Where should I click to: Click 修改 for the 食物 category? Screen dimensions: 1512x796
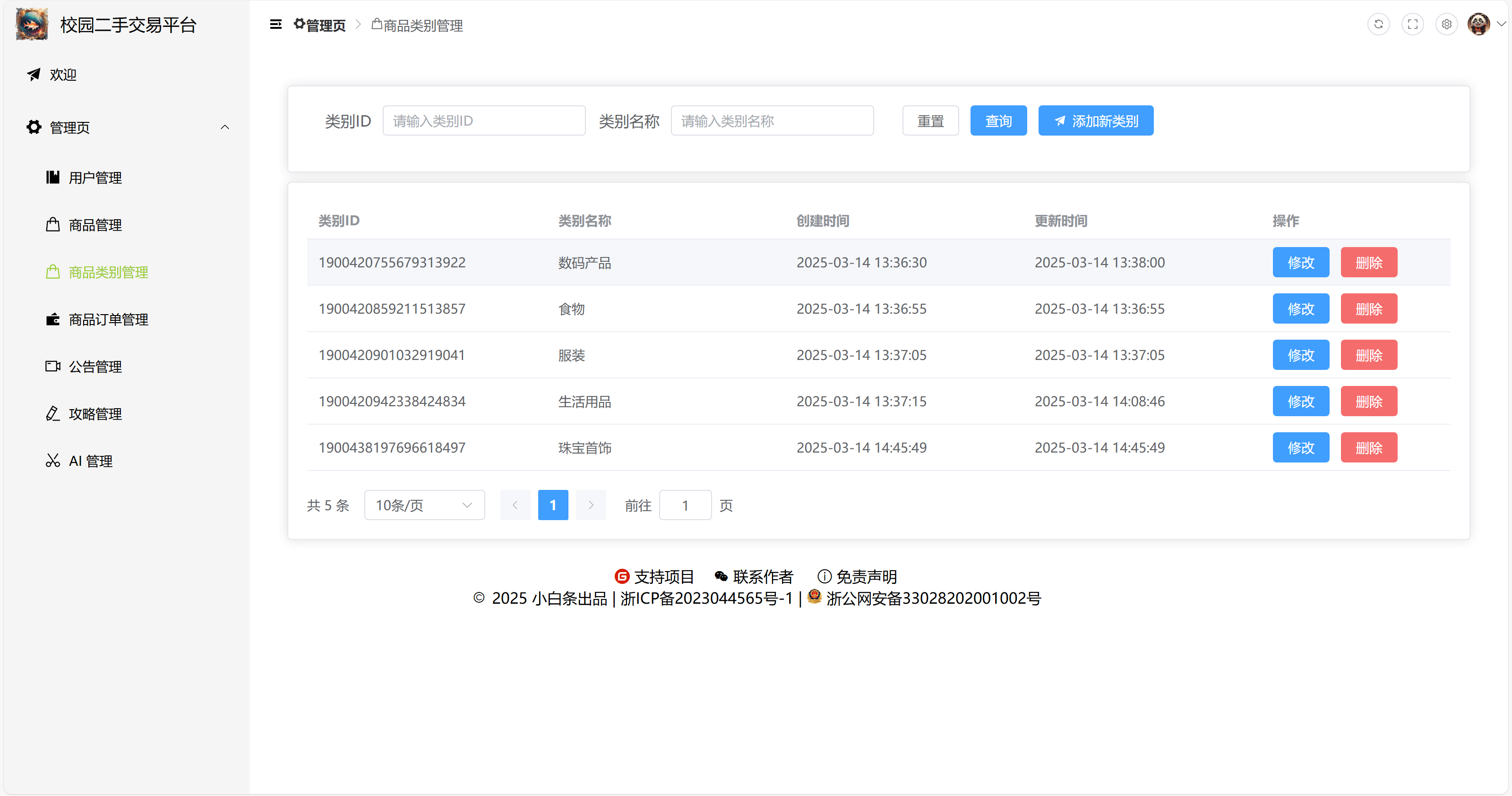click(1300, 309)
